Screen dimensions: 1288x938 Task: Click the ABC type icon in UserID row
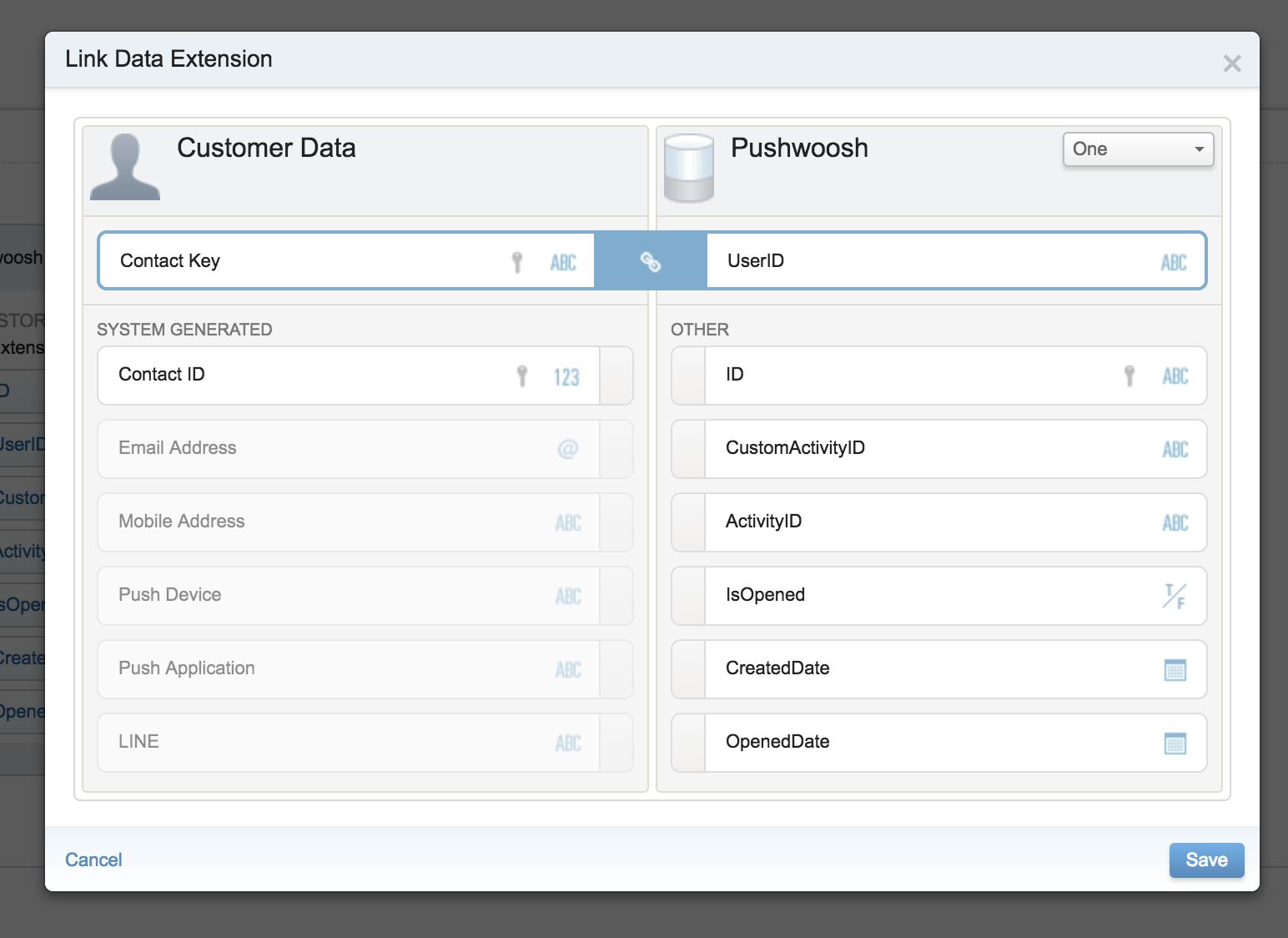(1174, 263)
